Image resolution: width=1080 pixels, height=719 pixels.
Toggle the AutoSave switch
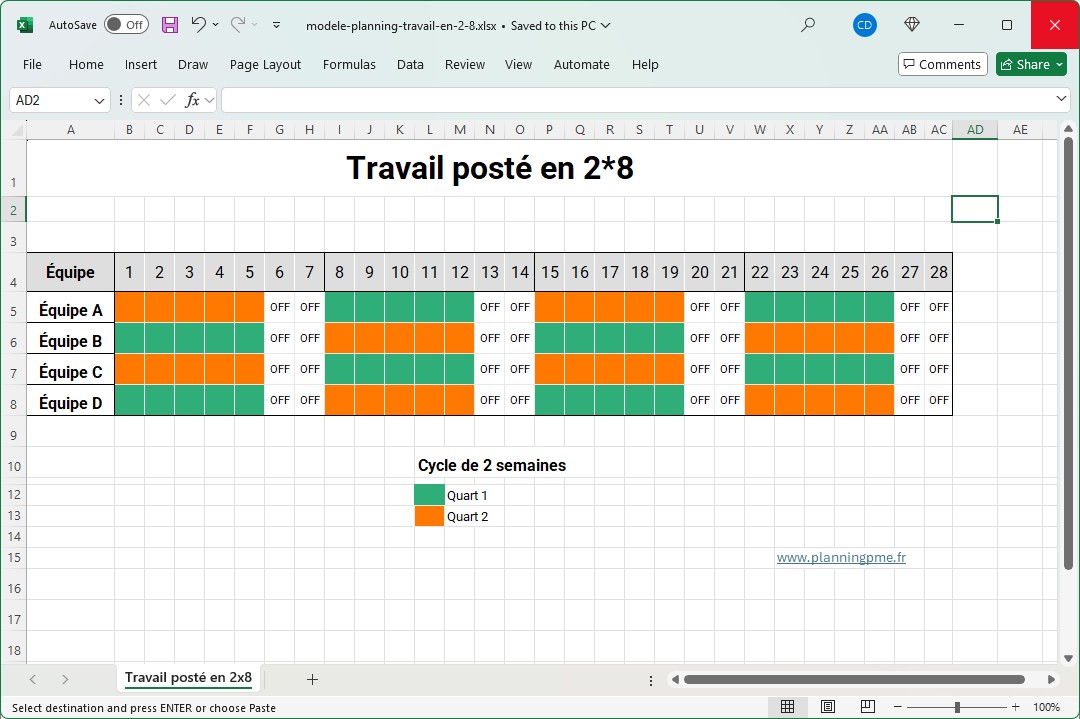click(126, 25)
